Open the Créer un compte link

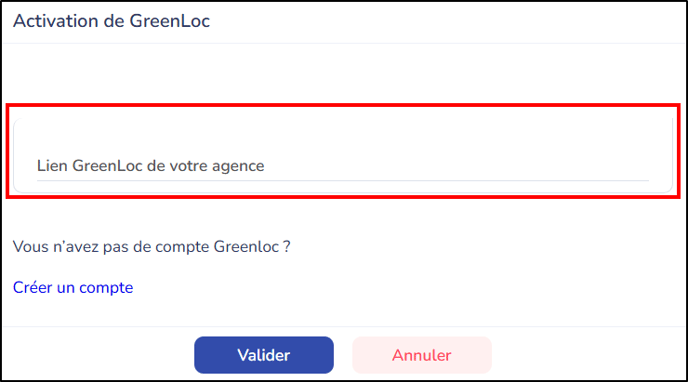pyautogui.click(x=73, y=287)
